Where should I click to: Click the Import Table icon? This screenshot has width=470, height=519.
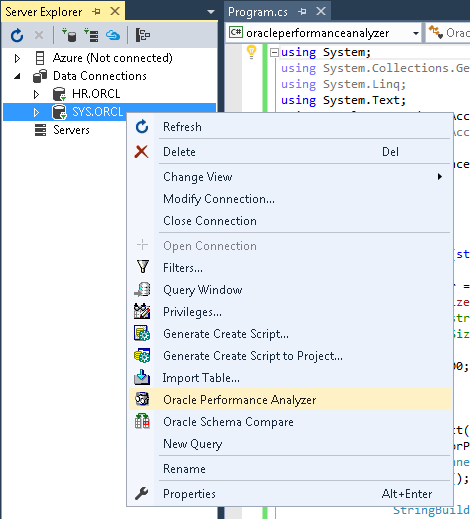(x=142, y=377)
